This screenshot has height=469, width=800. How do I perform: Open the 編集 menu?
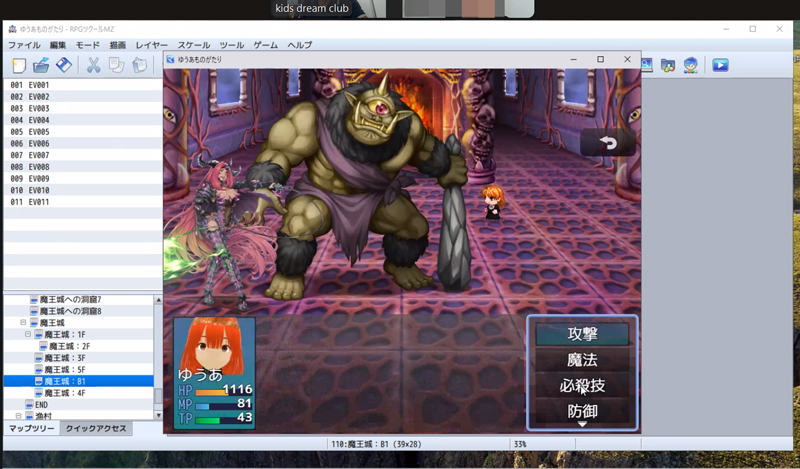(x=58, y=45)
